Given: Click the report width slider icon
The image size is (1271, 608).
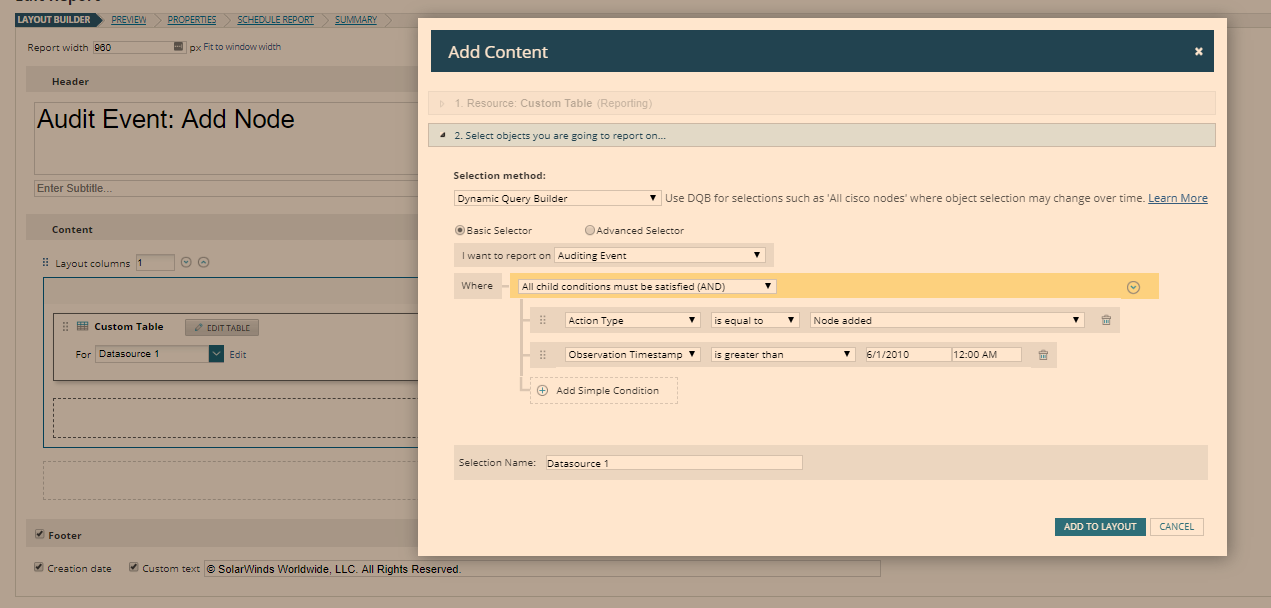Looking at the screenshot, I should coord(179,47).
